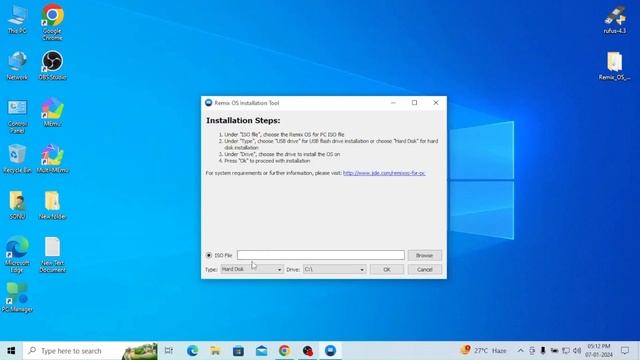Launch OBS Studio from the desktop
Screen dimensions: 640x360
pyautogui.click(x=52, y=65)
